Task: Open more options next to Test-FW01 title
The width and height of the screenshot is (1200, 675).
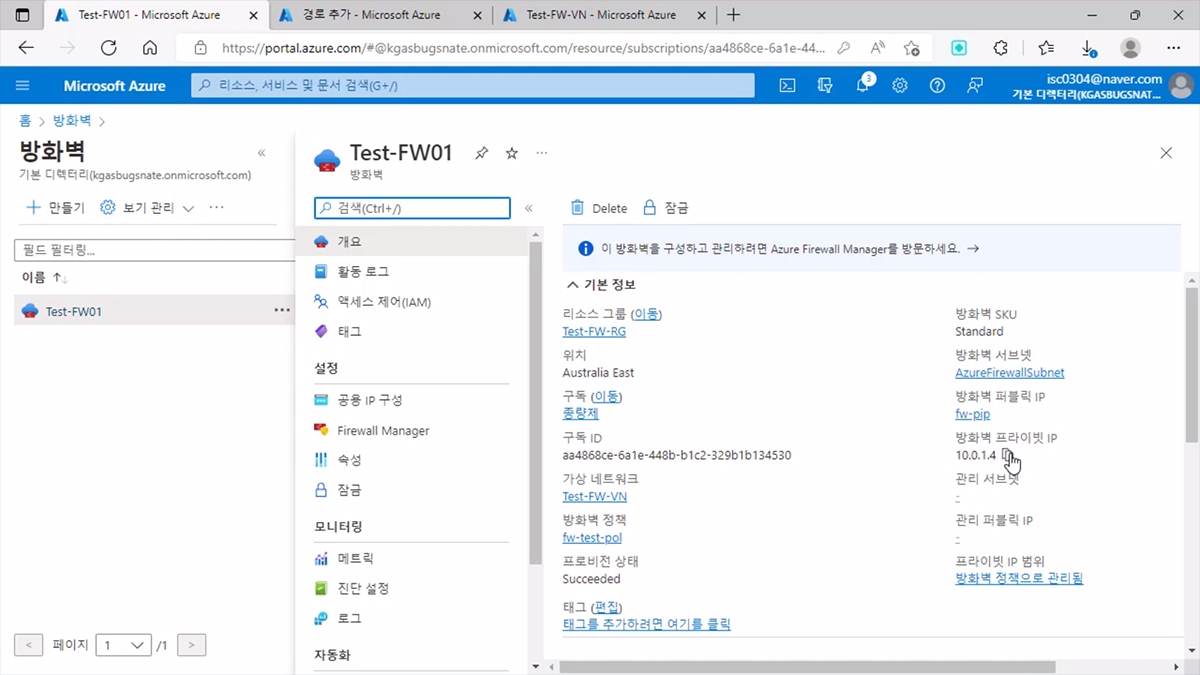Action: [x=542, y=153]
